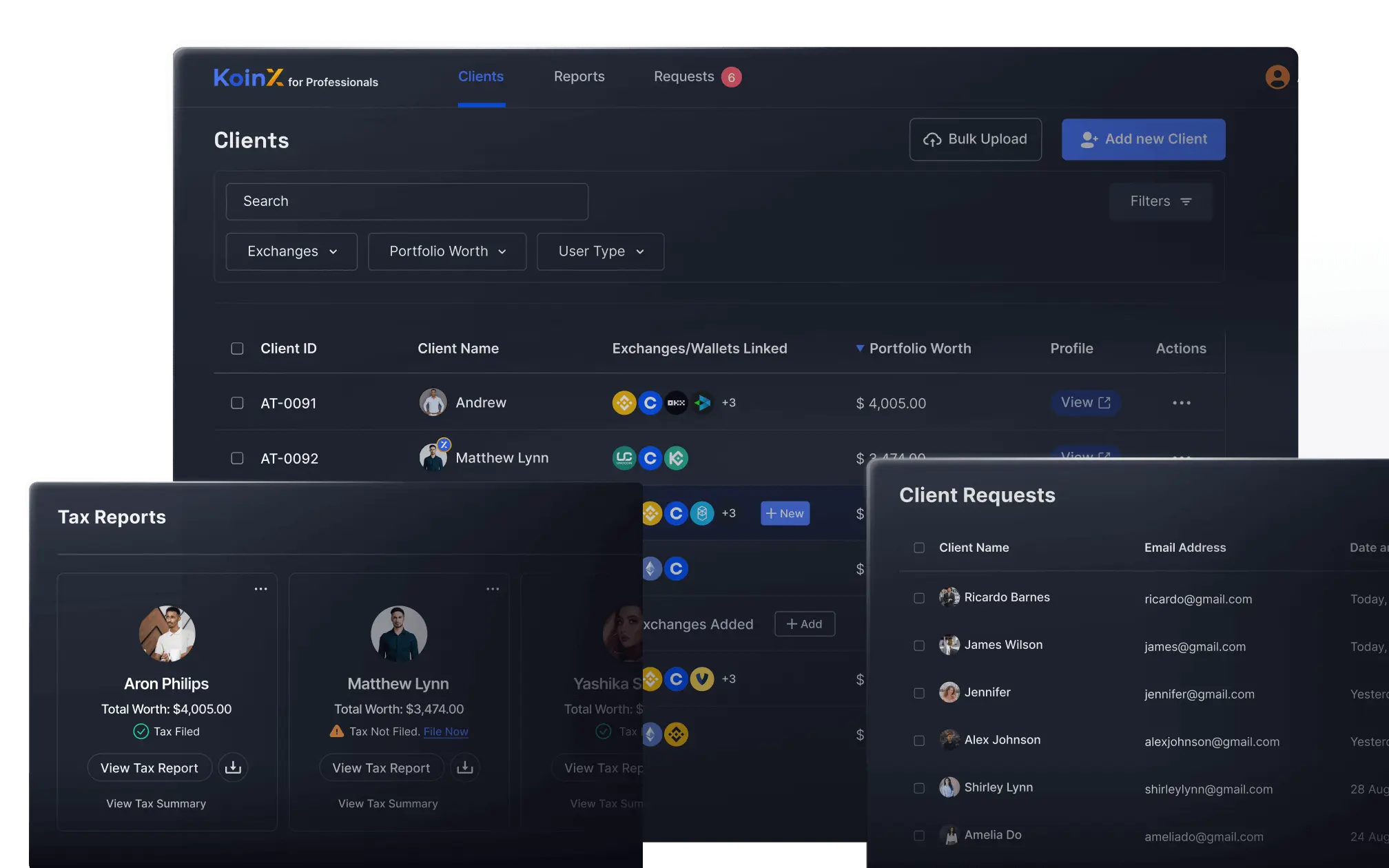Click download icon on Aron Philips card
1389x868 pixels.
[x=233, y=767]
